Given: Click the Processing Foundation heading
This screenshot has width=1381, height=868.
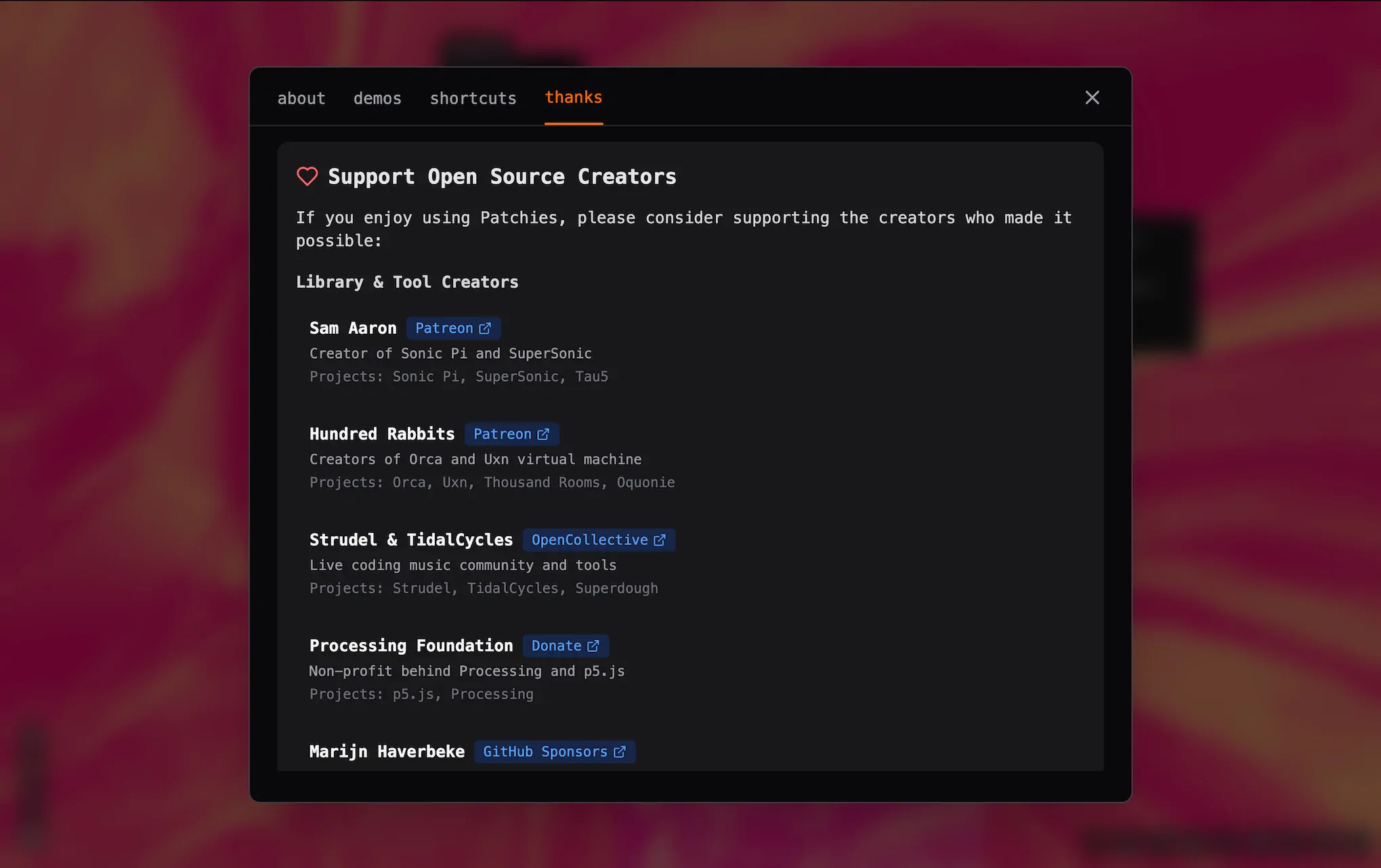Looking at the screenshot, I should (410, 645).
